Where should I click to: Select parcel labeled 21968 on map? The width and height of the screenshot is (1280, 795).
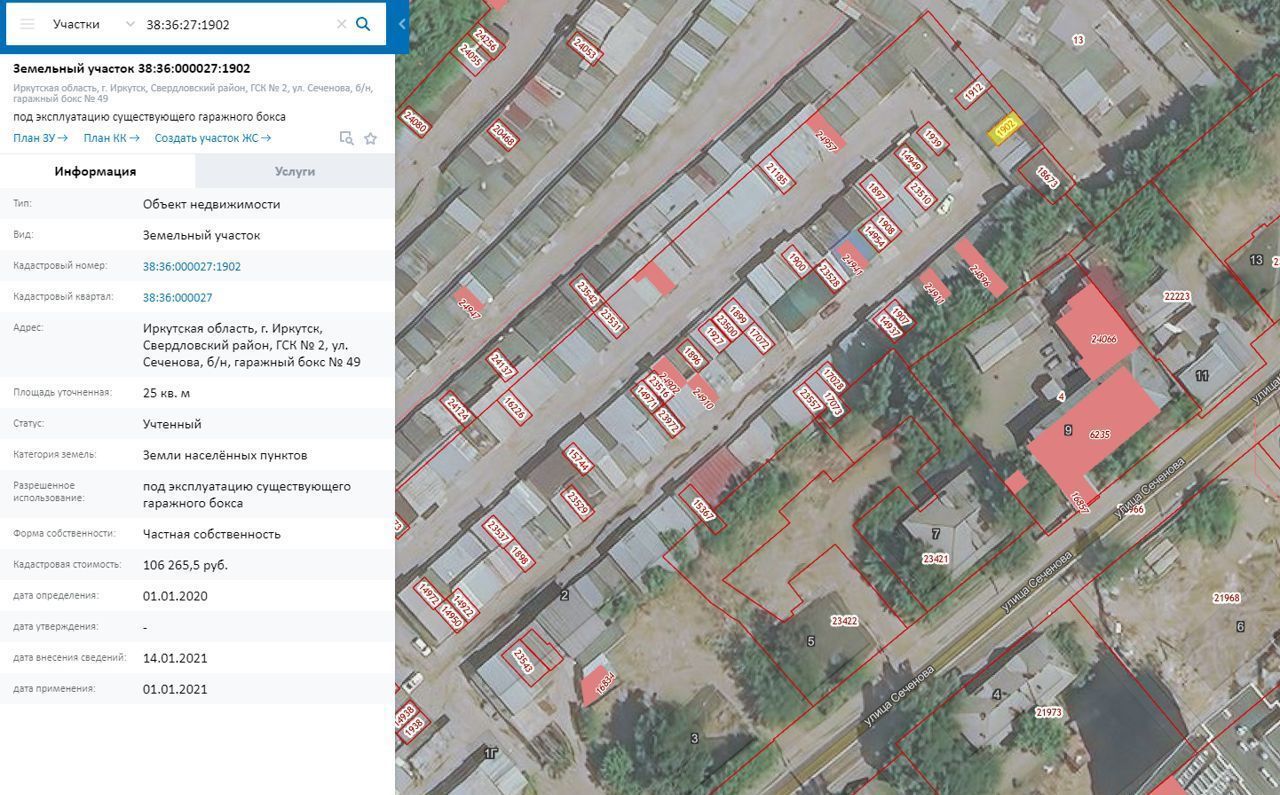point(1226,598)
